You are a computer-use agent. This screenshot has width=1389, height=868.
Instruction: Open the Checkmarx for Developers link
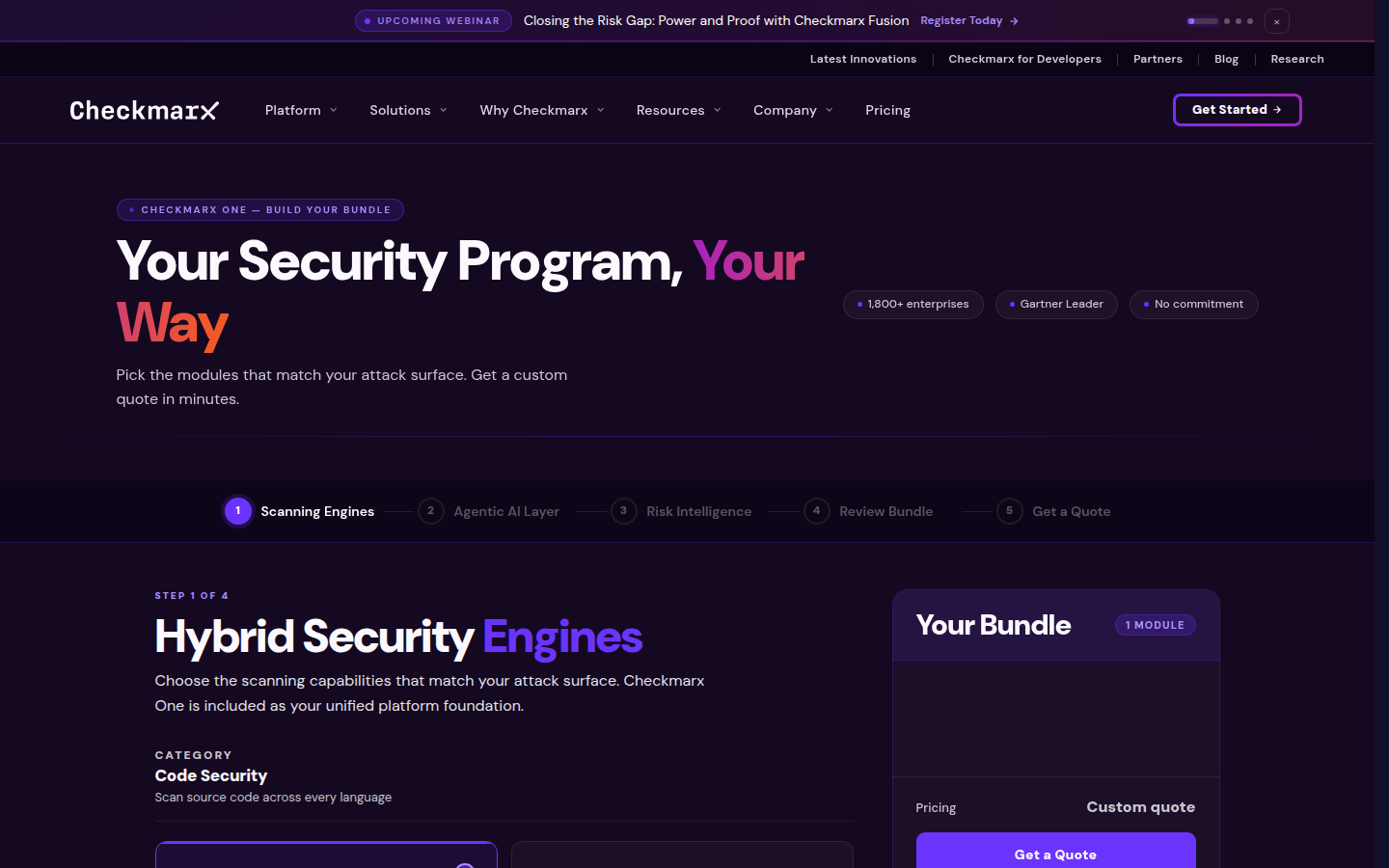coord(1024,59)
